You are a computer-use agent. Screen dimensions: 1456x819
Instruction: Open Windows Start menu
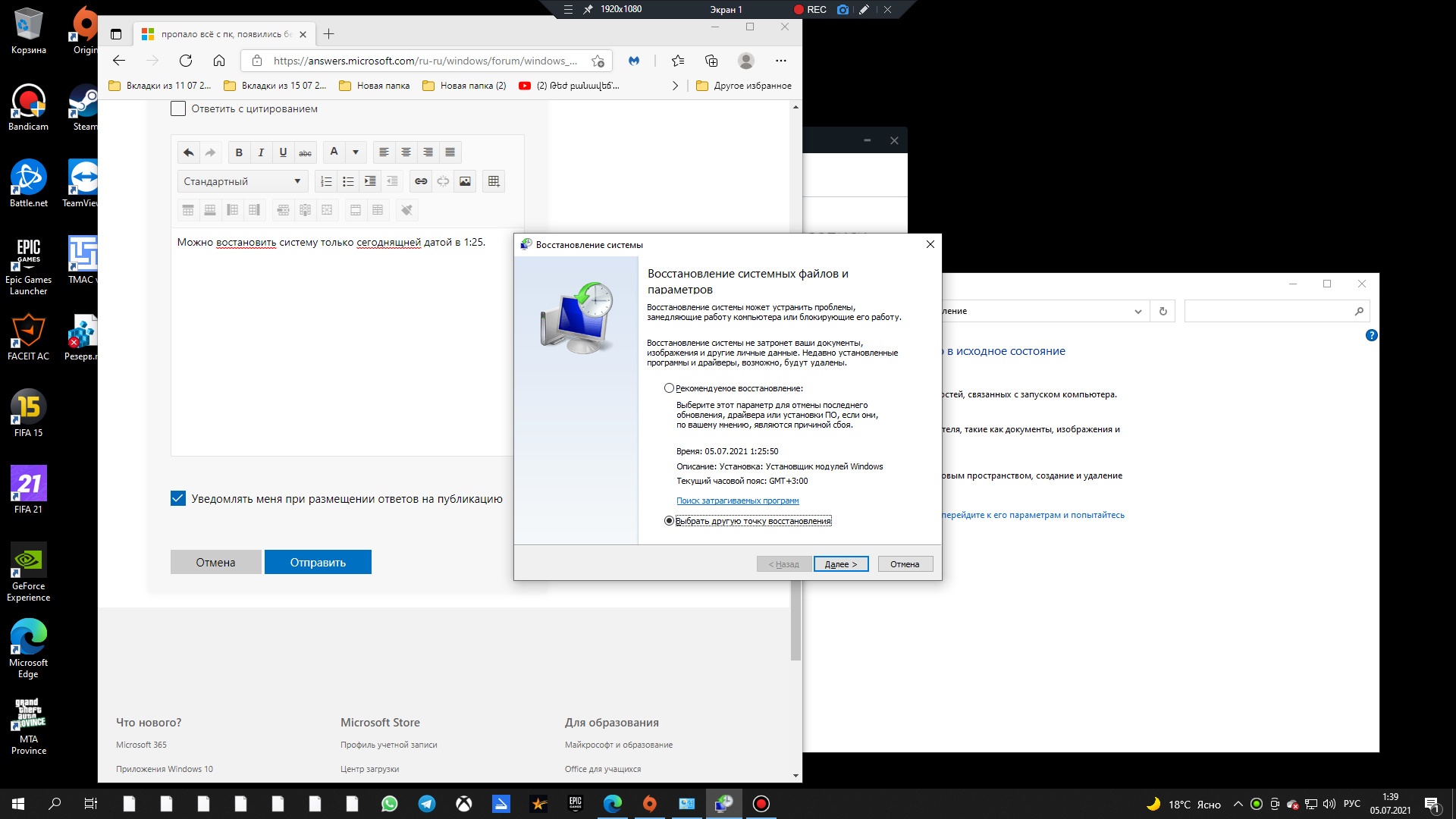click(x=18, y=804)
